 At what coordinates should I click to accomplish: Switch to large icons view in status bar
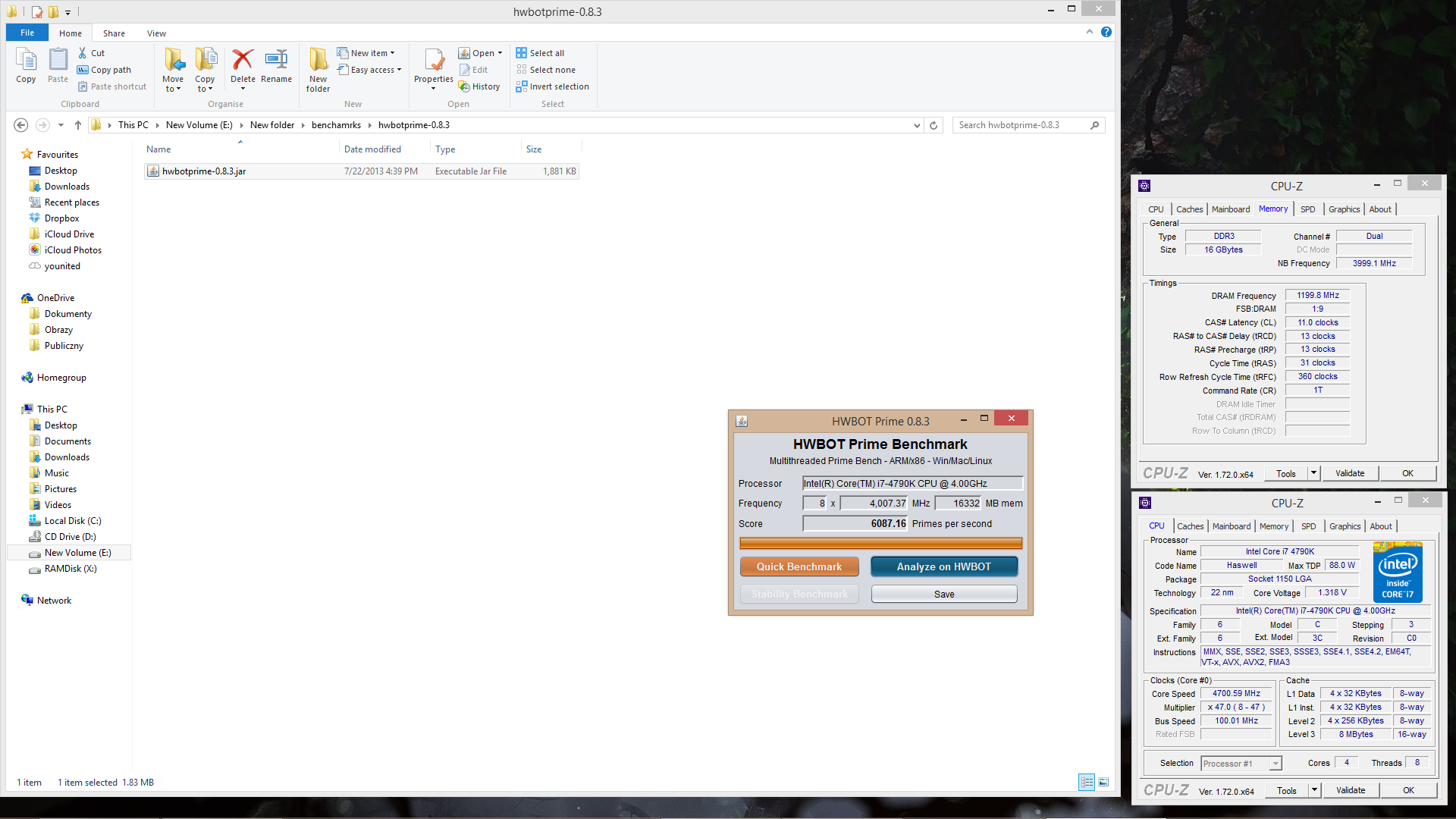1103,782
